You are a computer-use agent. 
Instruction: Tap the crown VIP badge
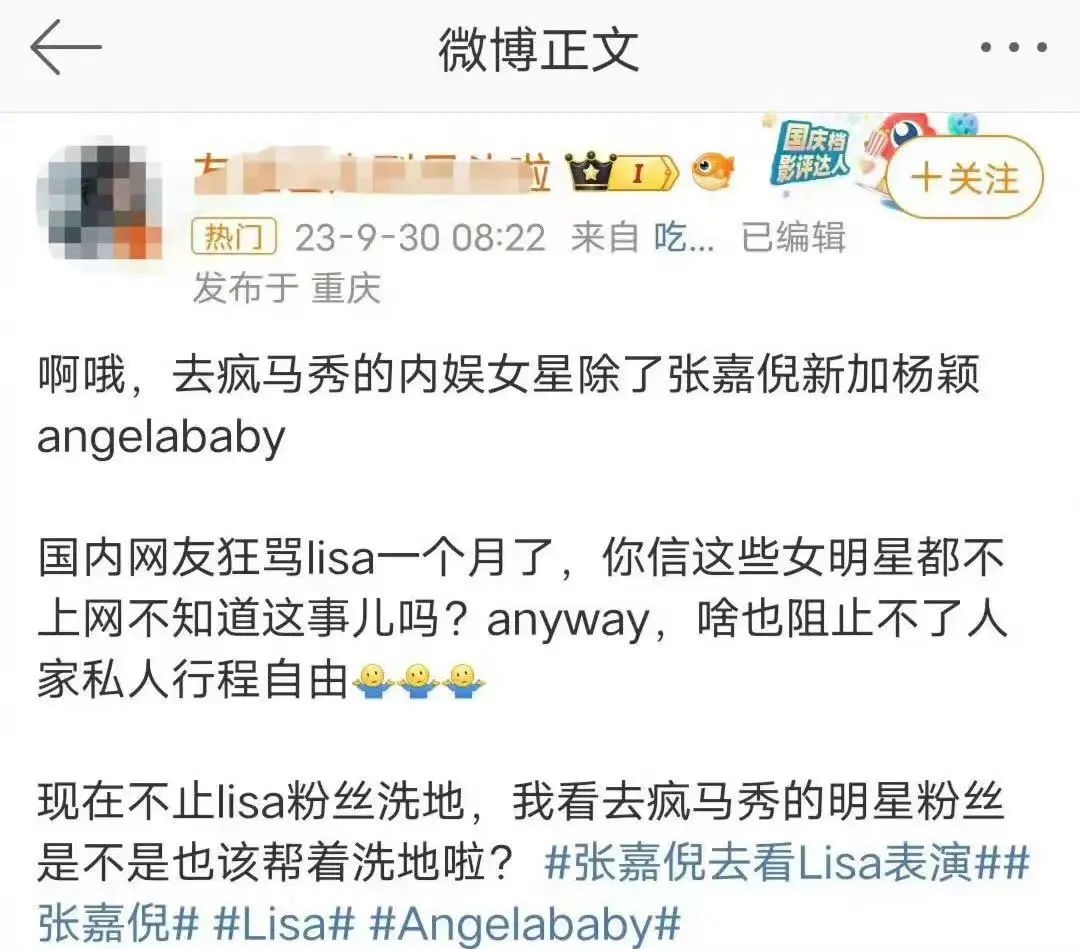point(590,171)
